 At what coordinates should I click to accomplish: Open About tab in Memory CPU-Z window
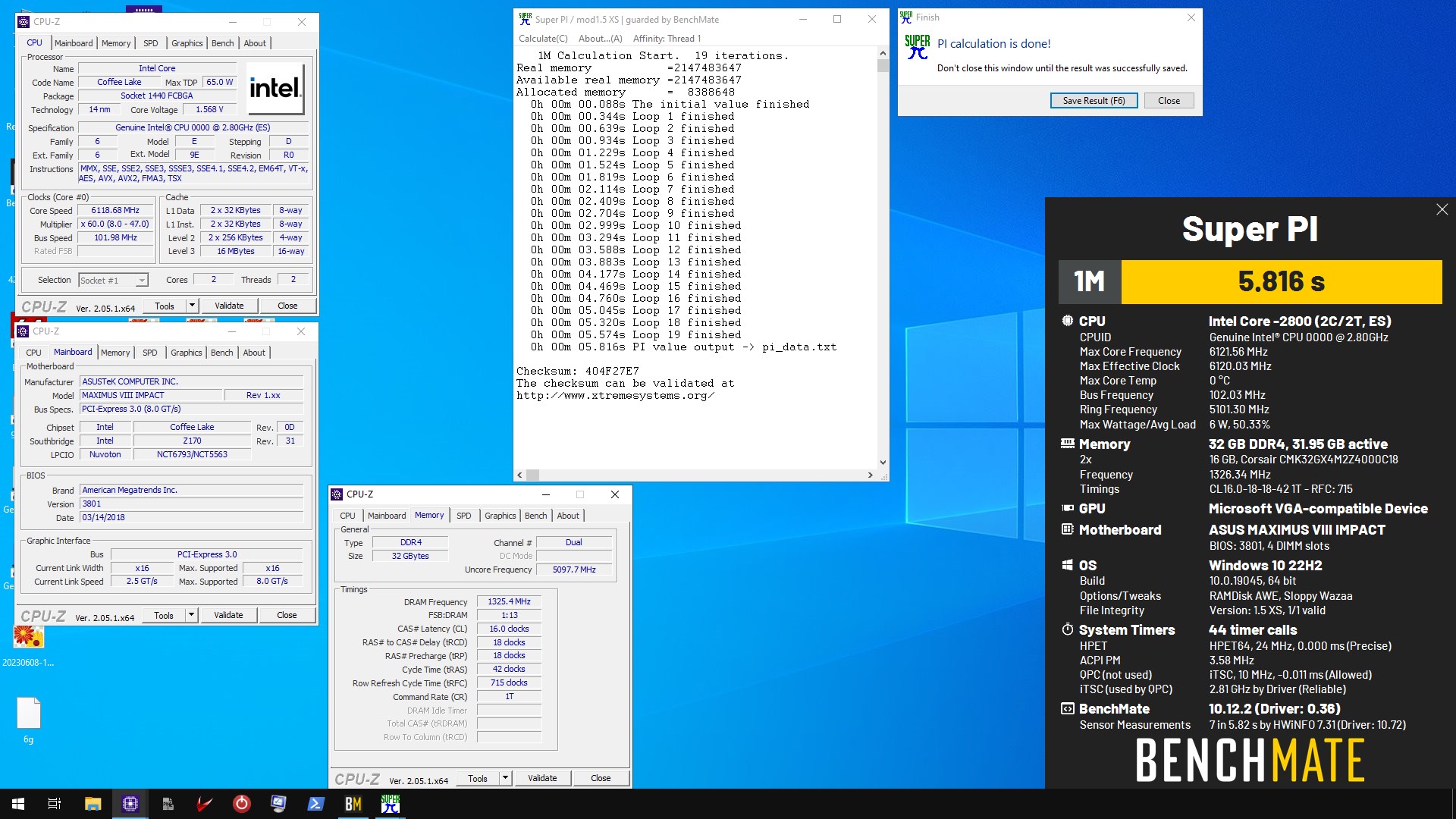568,516
